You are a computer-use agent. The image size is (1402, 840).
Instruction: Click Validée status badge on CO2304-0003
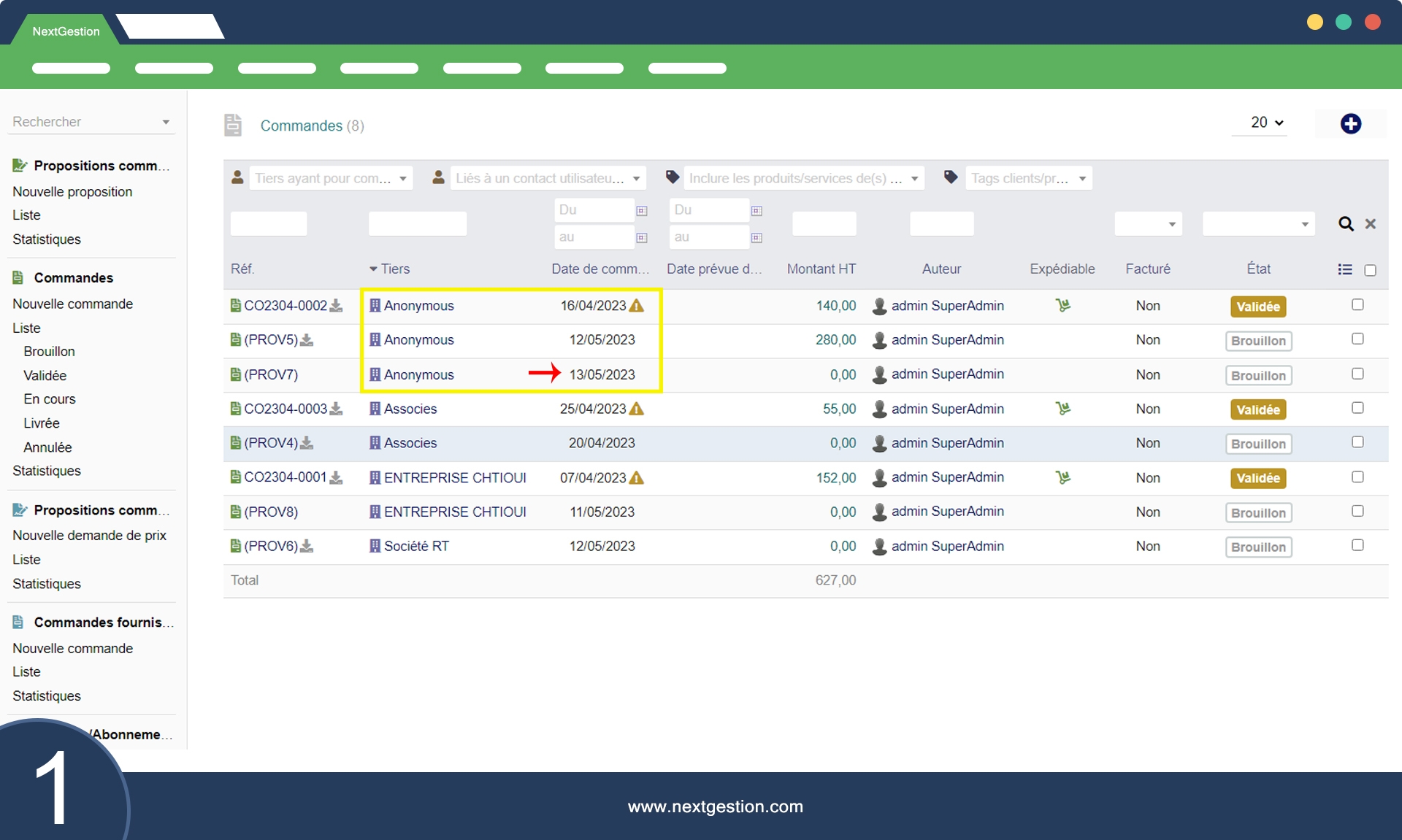[x=1257, y=409]
